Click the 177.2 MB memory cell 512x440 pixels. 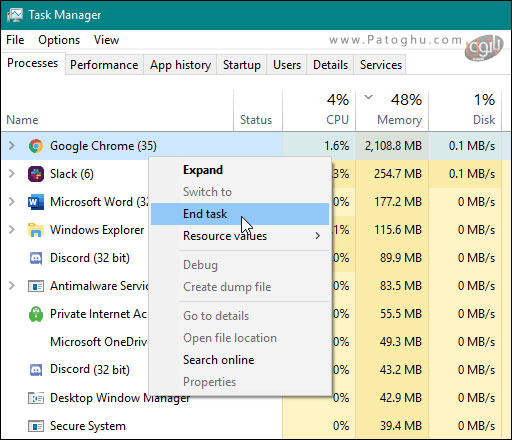point(392,202)
